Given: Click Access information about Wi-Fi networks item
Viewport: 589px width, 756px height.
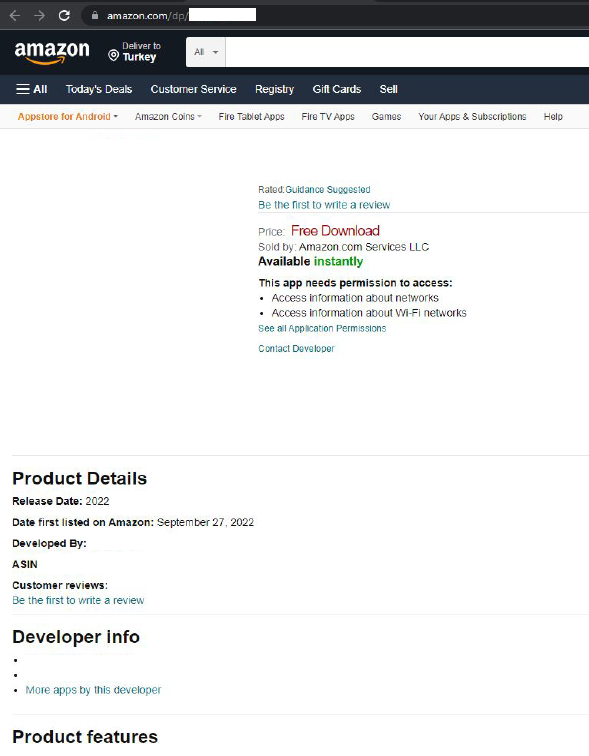Looking at the screenshot, I should coord(369,313).
